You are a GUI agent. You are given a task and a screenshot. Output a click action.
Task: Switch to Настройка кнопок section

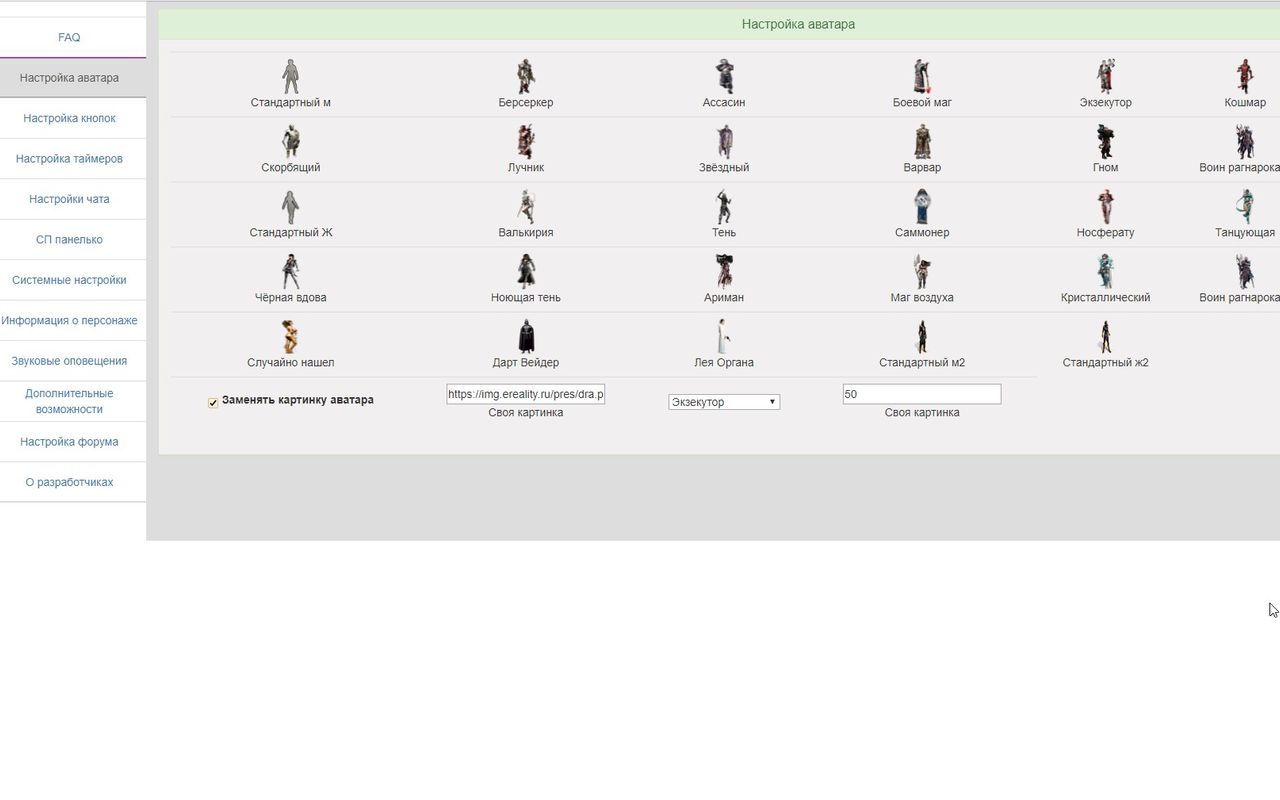pos(69,118)
